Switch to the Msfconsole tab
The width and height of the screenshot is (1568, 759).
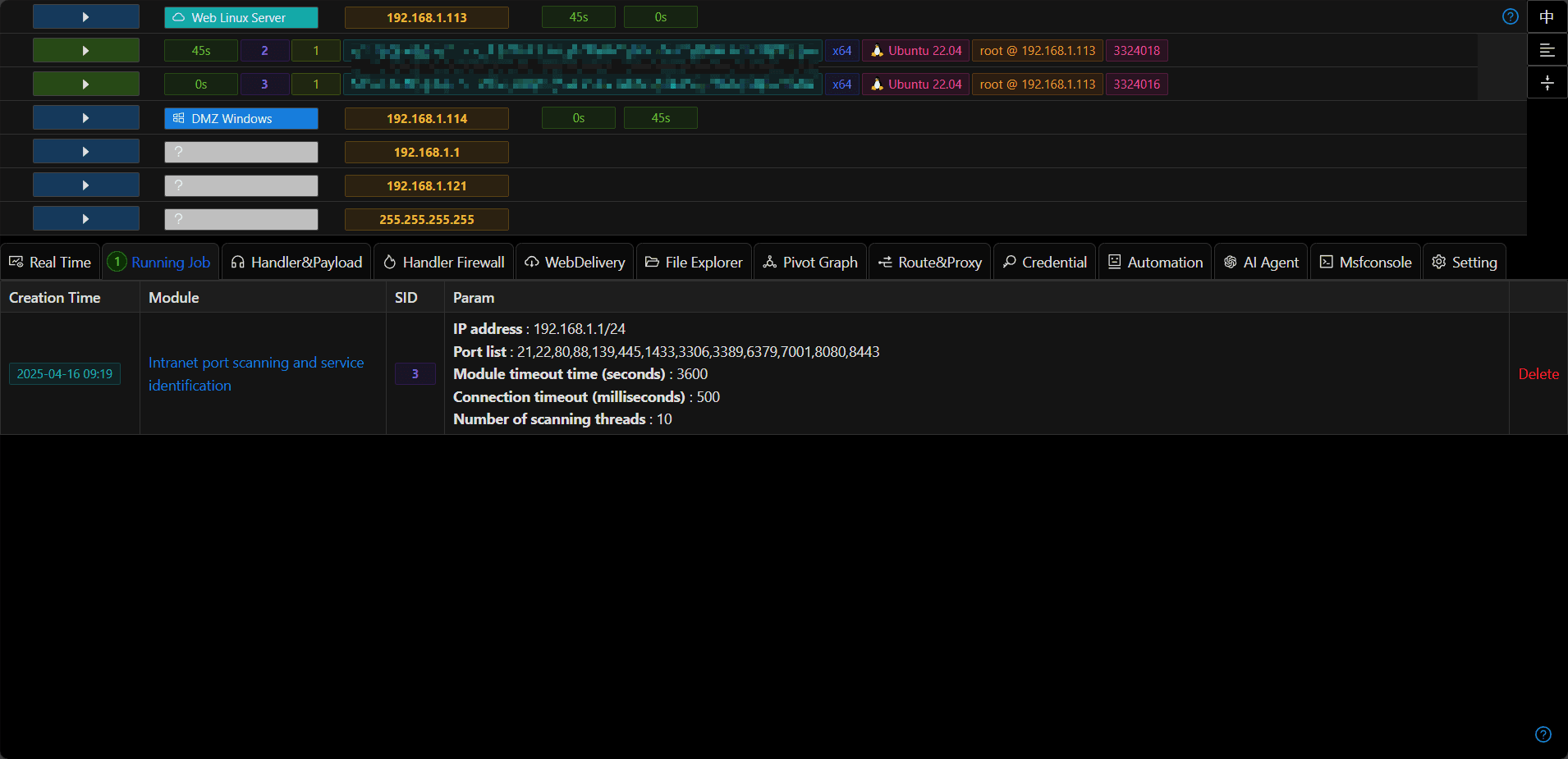(x=1366, y=262)
